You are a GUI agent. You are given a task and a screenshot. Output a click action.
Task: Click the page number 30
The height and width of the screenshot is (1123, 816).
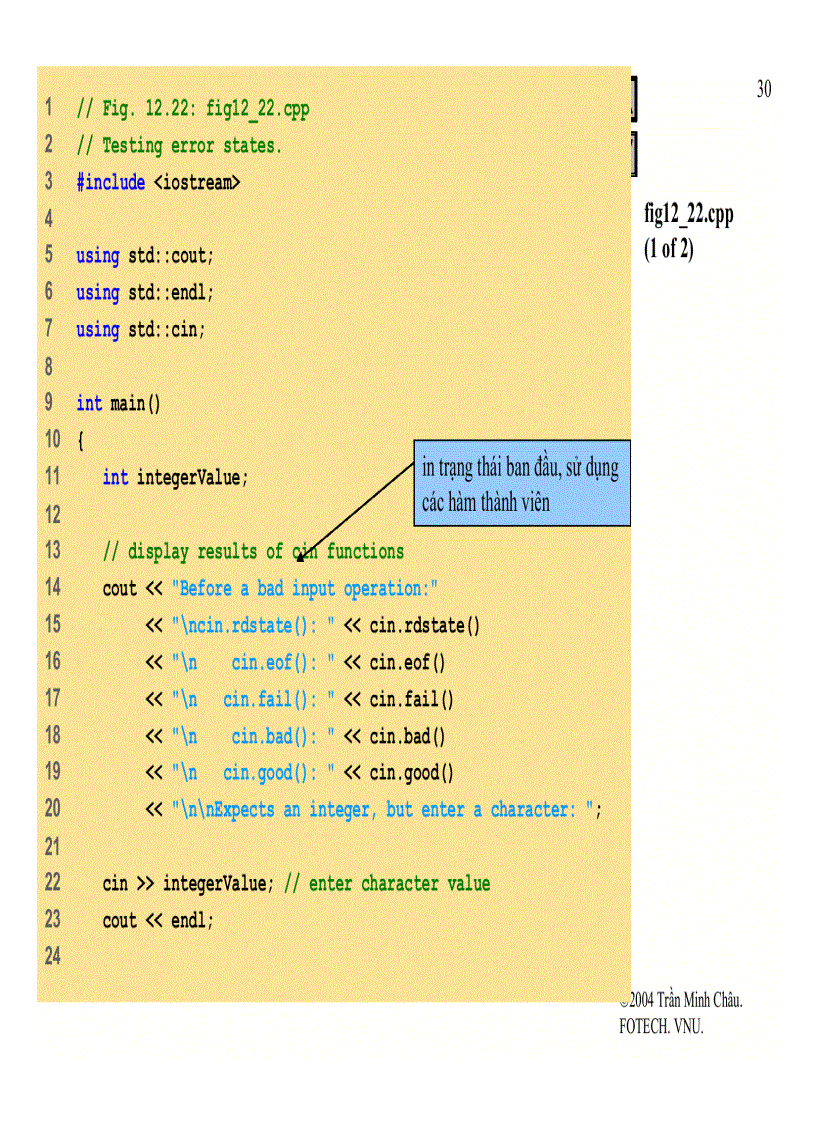pos(763,89)
